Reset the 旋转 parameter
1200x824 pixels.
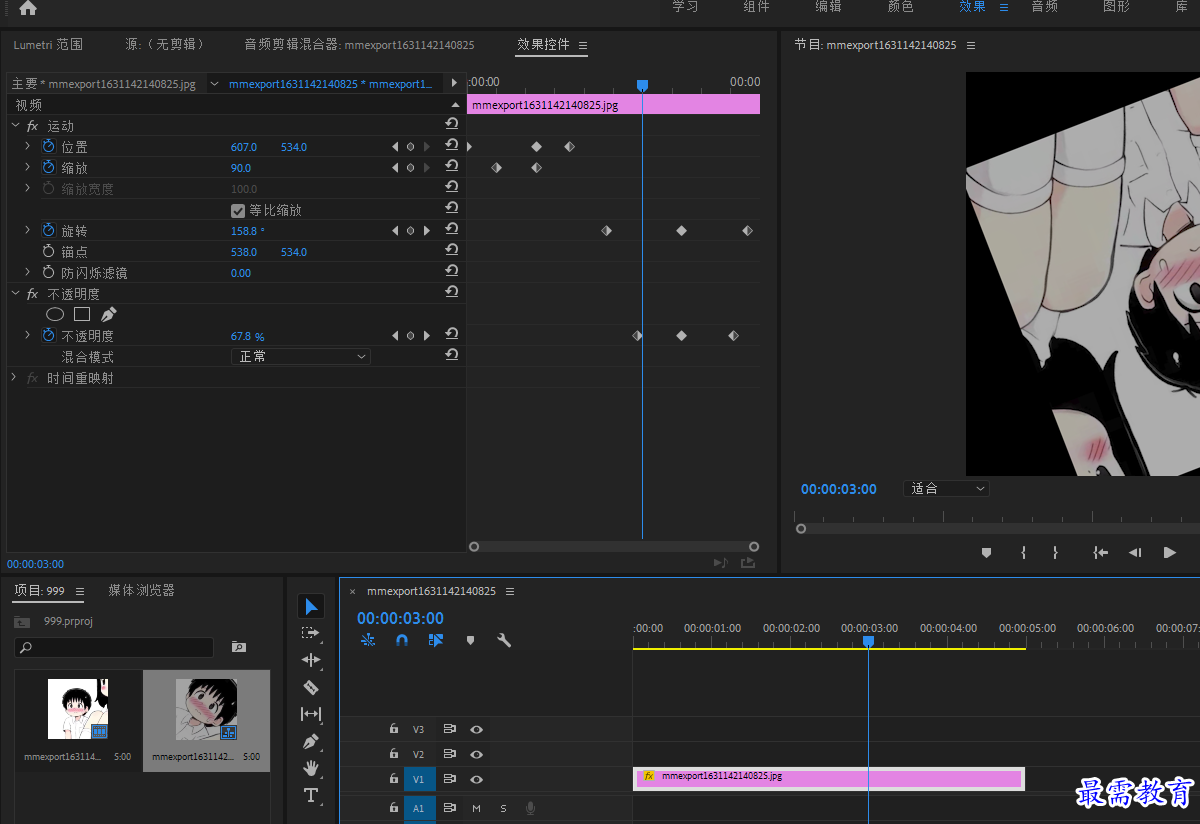click(452, 230)
